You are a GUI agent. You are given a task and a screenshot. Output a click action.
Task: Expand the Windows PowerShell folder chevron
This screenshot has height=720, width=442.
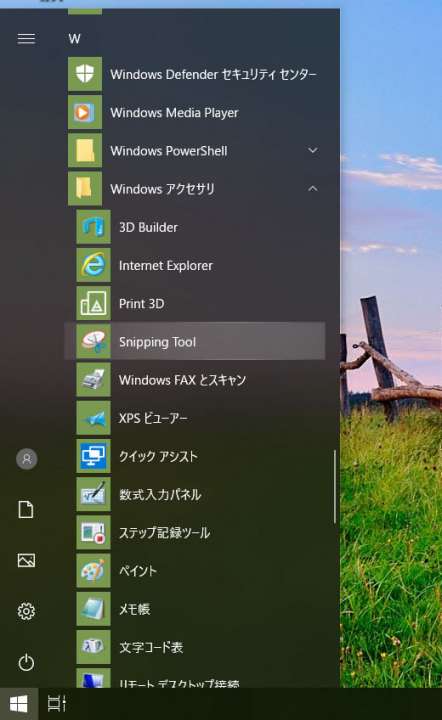point(313,150)
